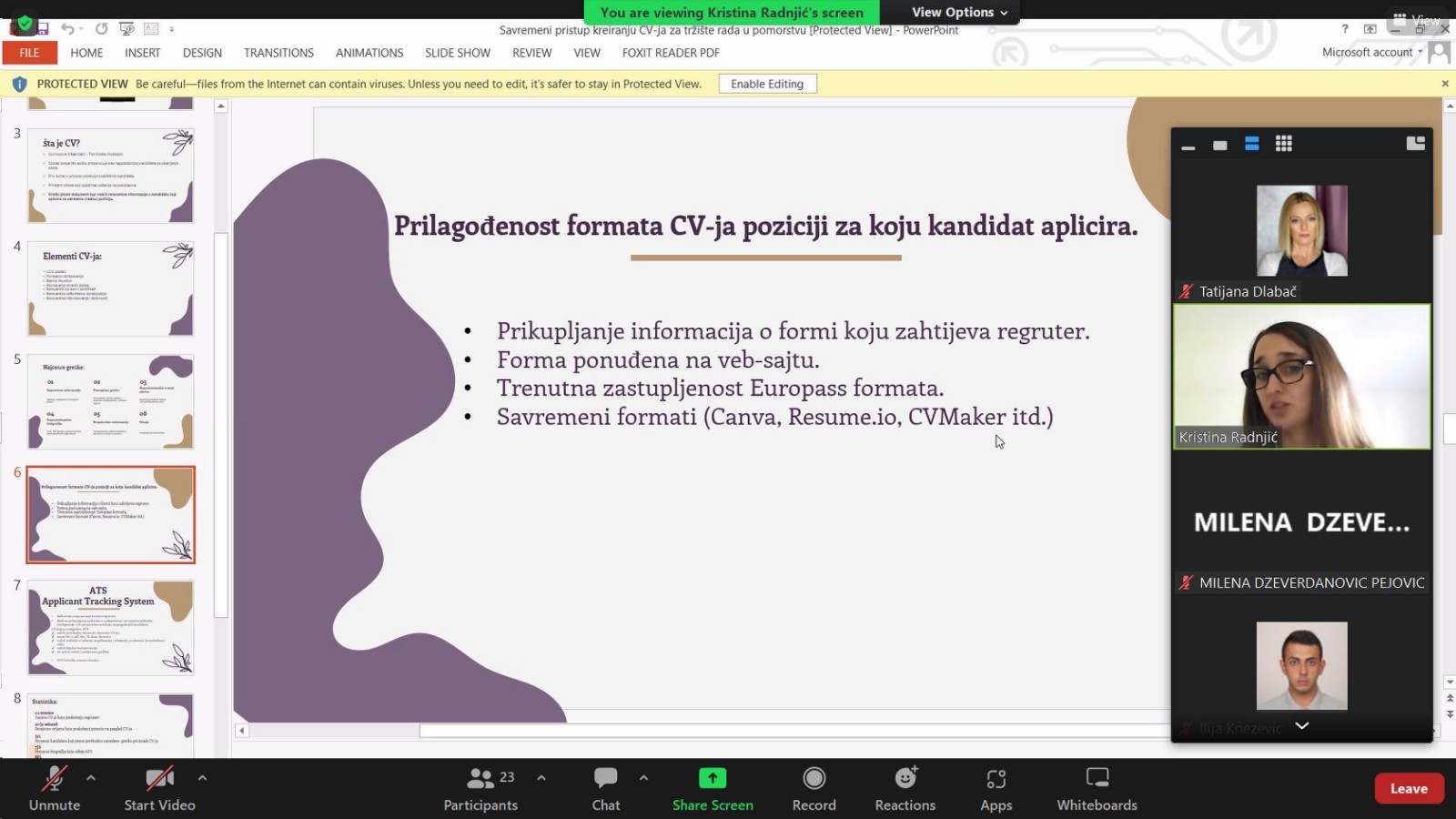Show more participants with the down chevron
This screenshot has height=819, width=1456.
1301,725
